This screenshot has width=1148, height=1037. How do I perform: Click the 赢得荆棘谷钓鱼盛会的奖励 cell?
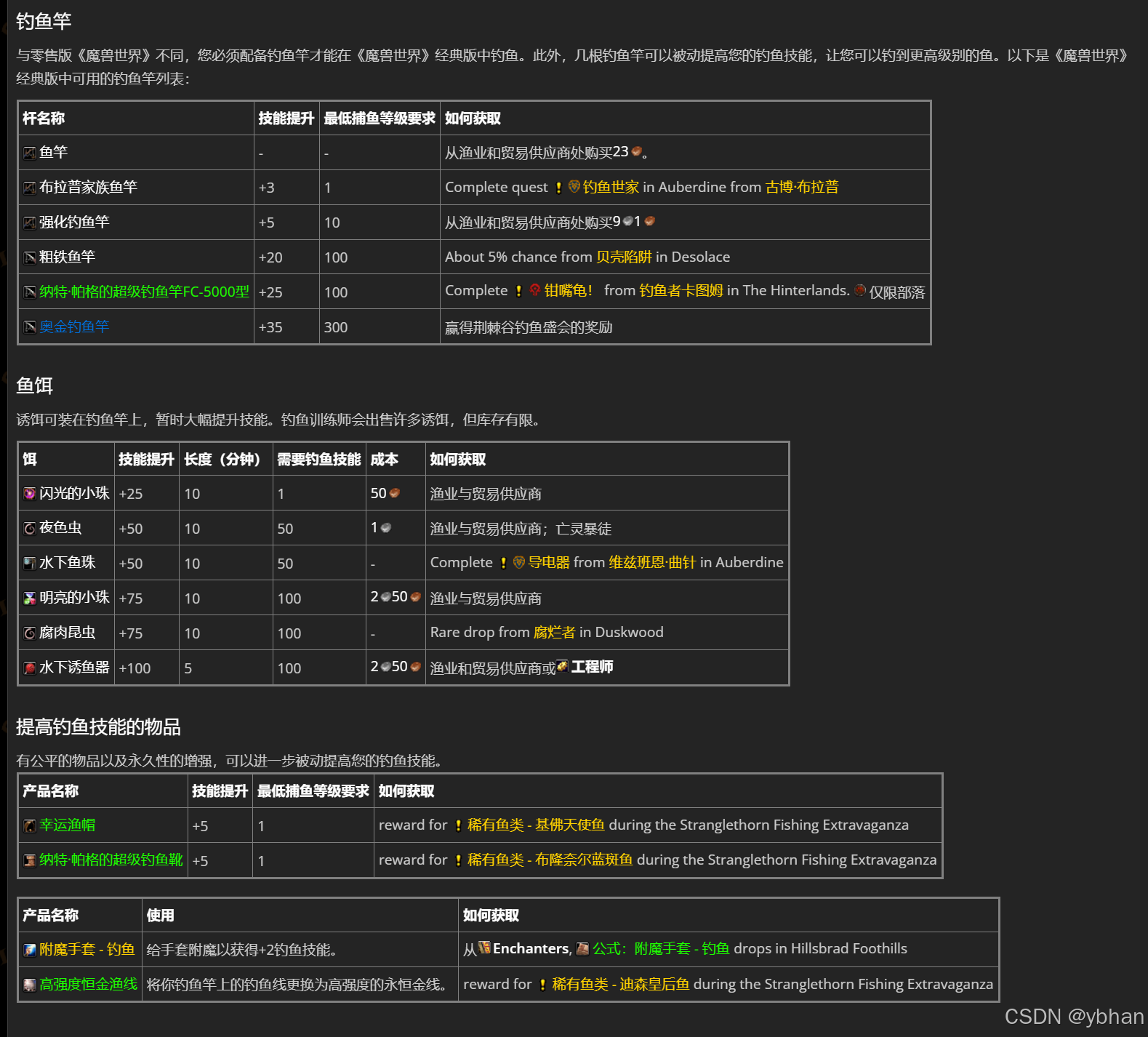686,327
